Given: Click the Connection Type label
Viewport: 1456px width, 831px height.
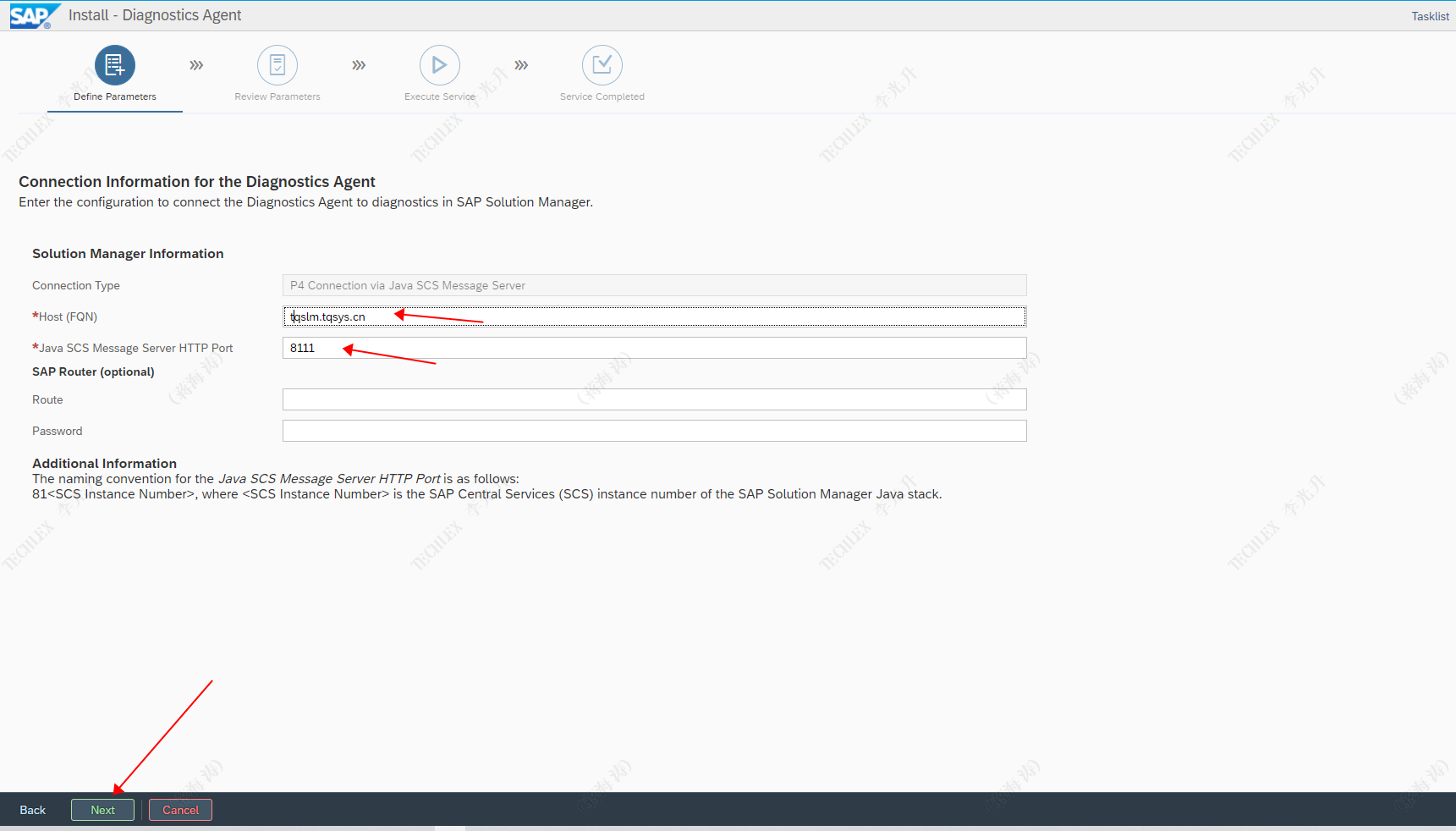Looking at the screenshot, I should point(76,285).
